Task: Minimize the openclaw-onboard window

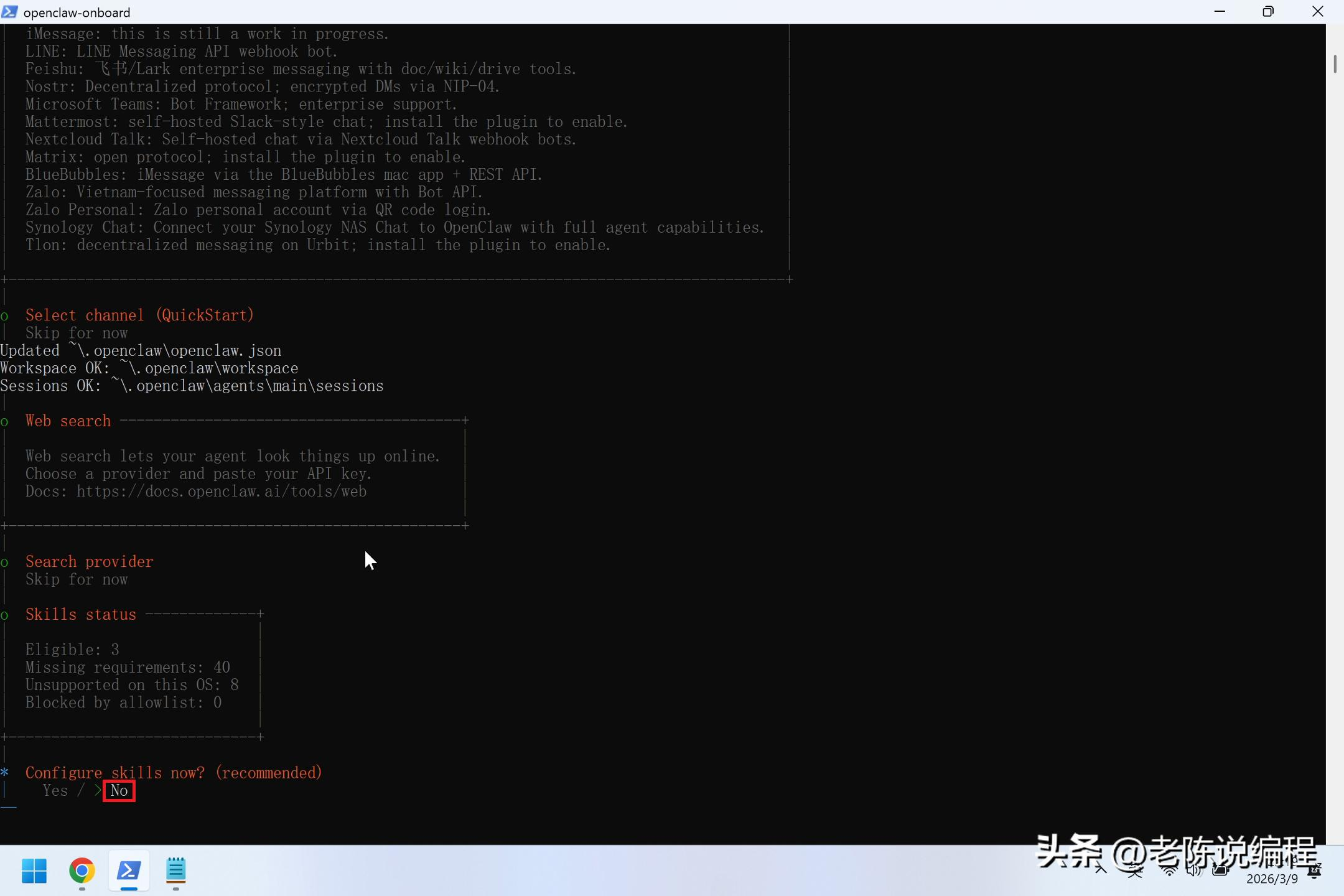Action: [x=1220, y=12]
